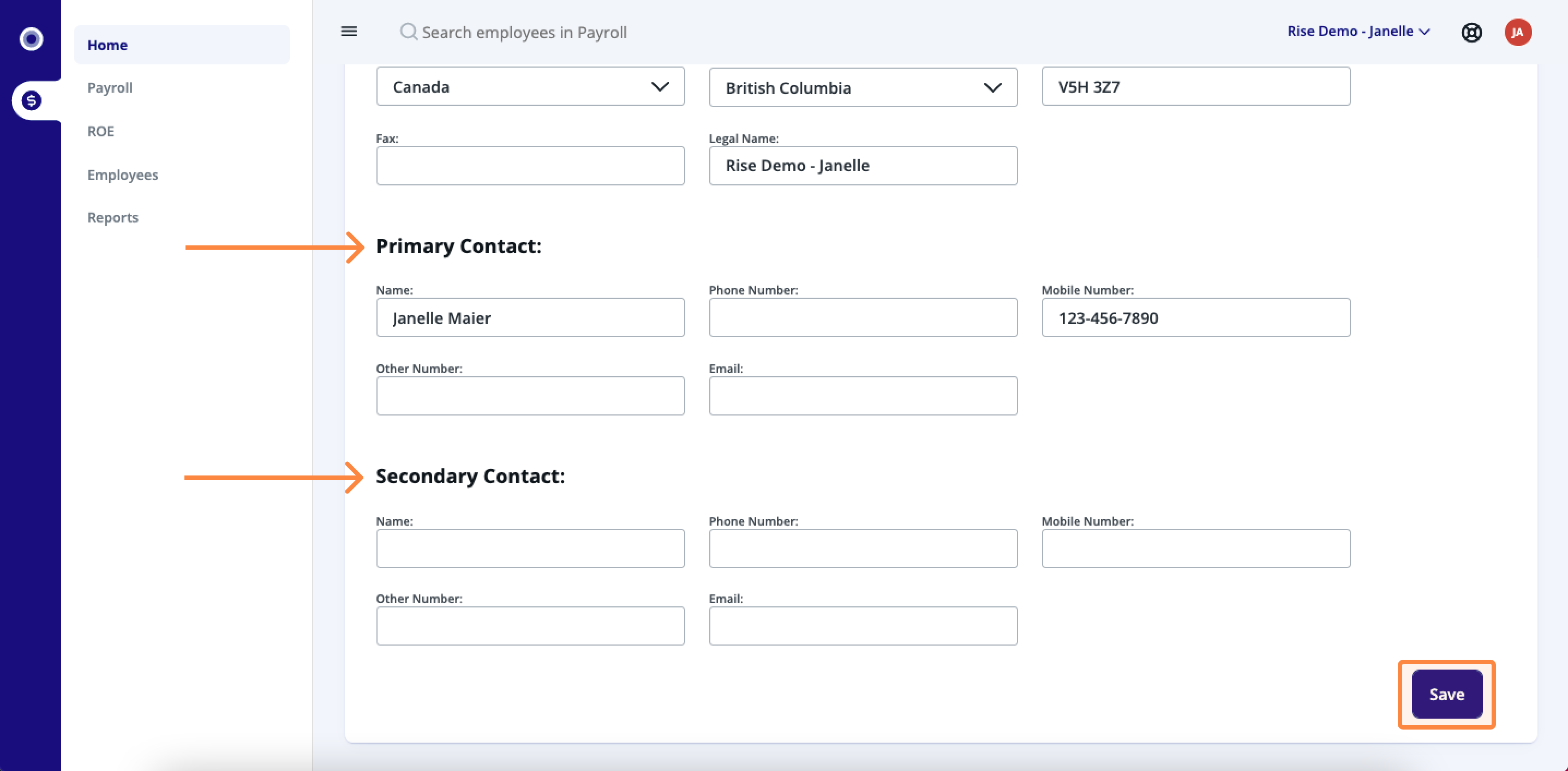Screen dimensions: 1568x771
Task: Click the Legal Name: label
Action: coord(743,138)
